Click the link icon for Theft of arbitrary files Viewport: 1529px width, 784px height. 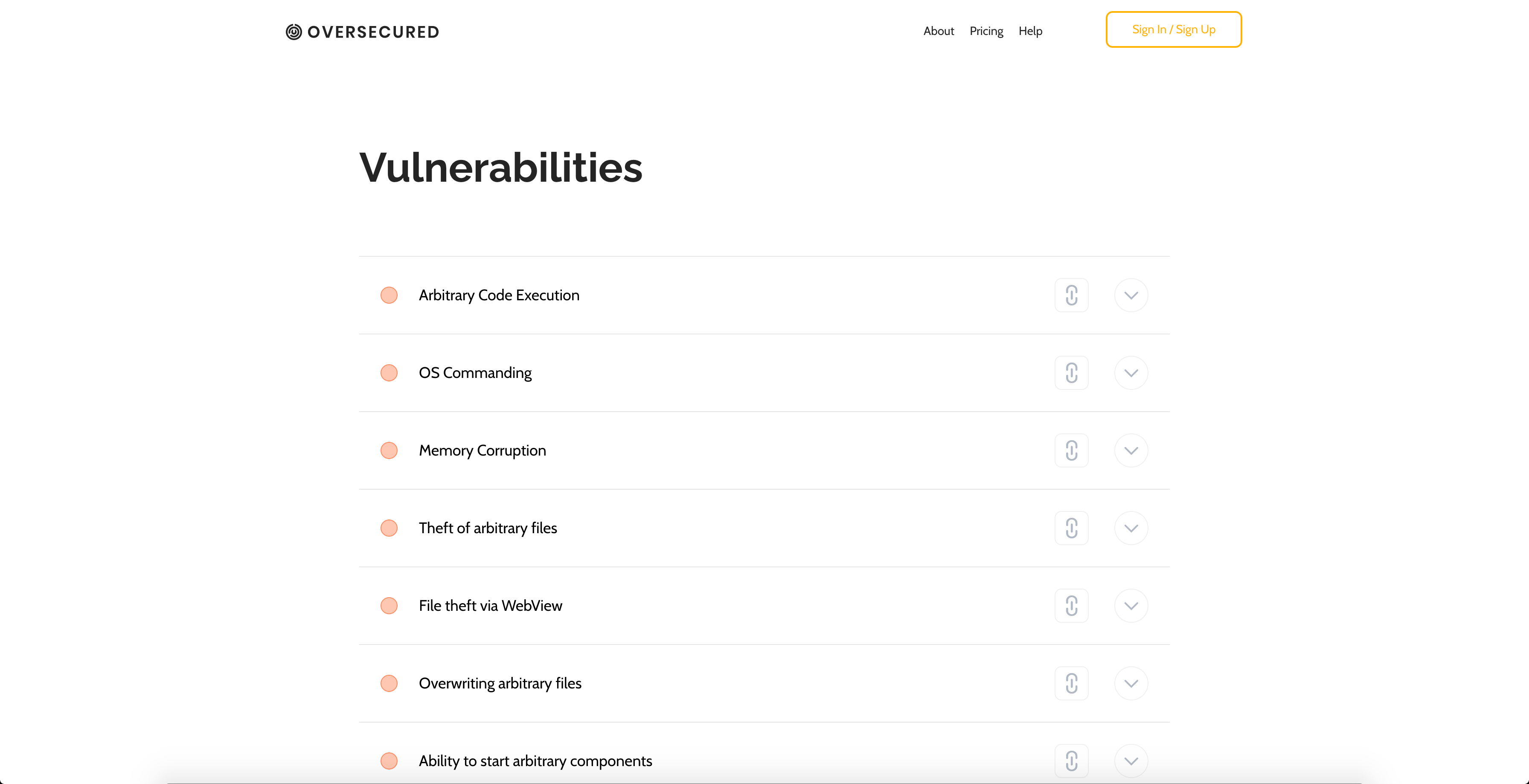coord(1071,528)
